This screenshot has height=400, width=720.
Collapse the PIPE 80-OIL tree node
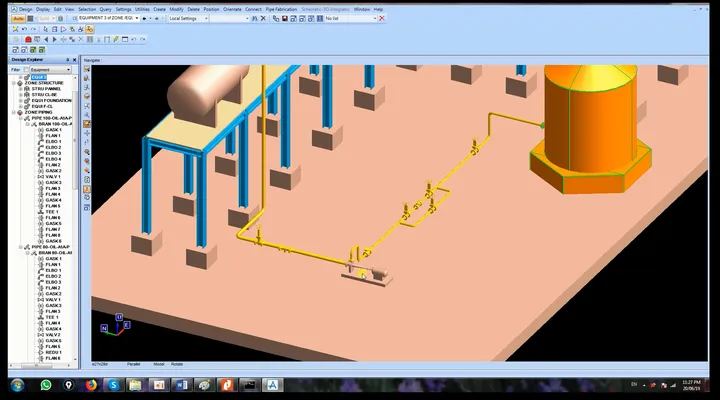pos(21,247)
